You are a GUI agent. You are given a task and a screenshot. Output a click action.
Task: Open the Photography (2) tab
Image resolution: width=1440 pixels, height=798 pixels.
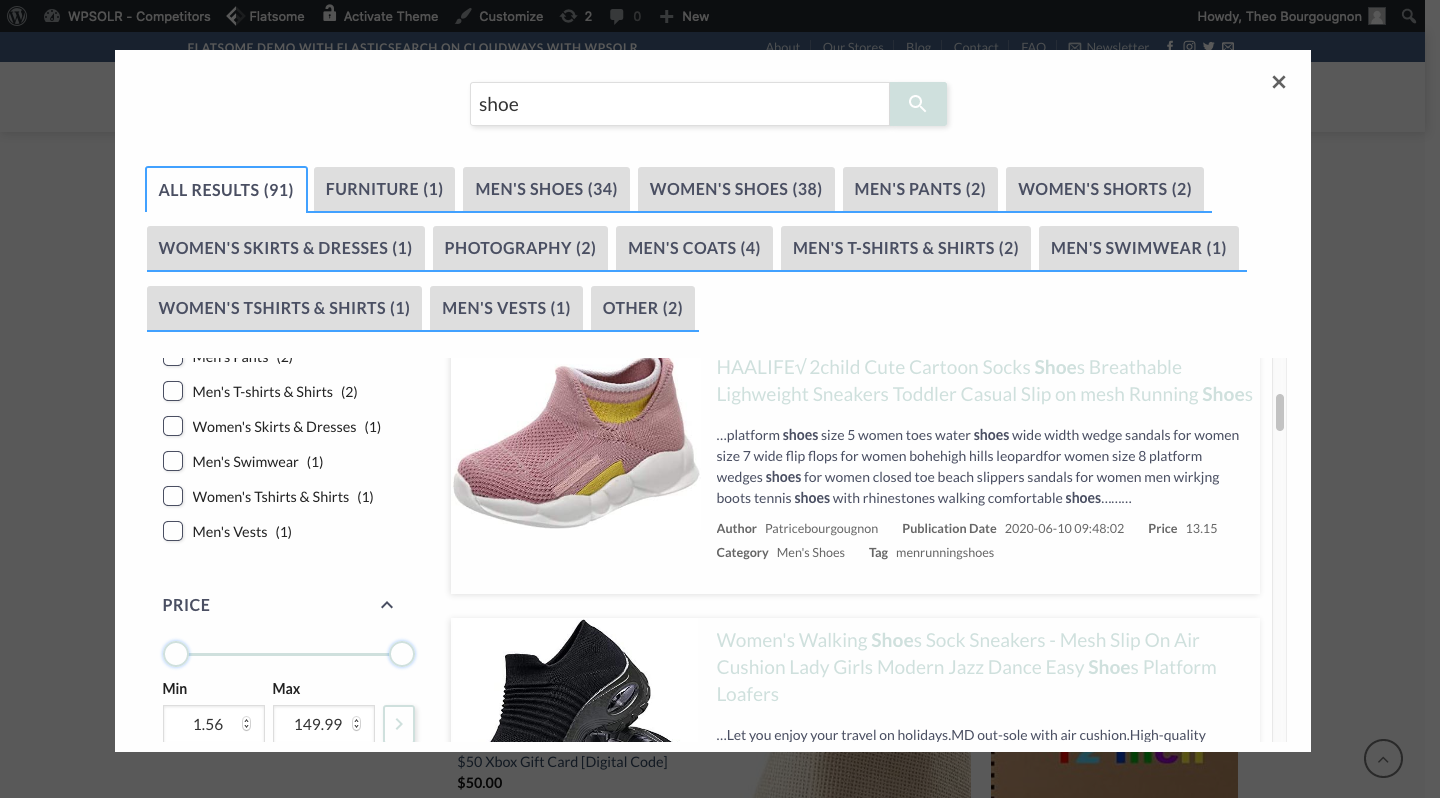520,248
